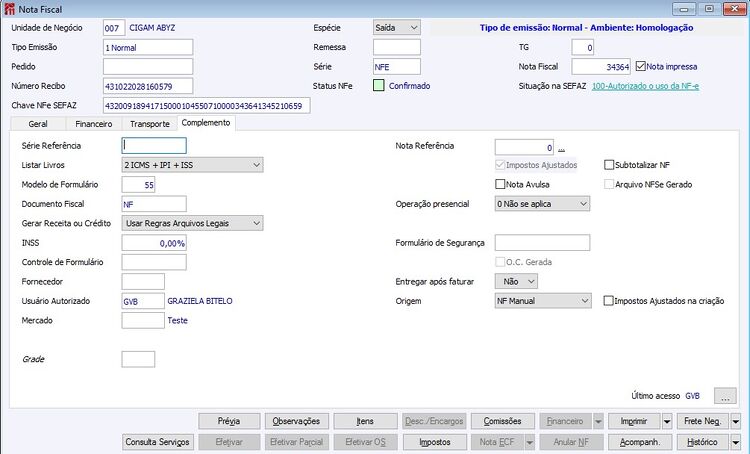750x454 pixels.
Task: Open Último acesso details ellipsis button
Action: 725,396
